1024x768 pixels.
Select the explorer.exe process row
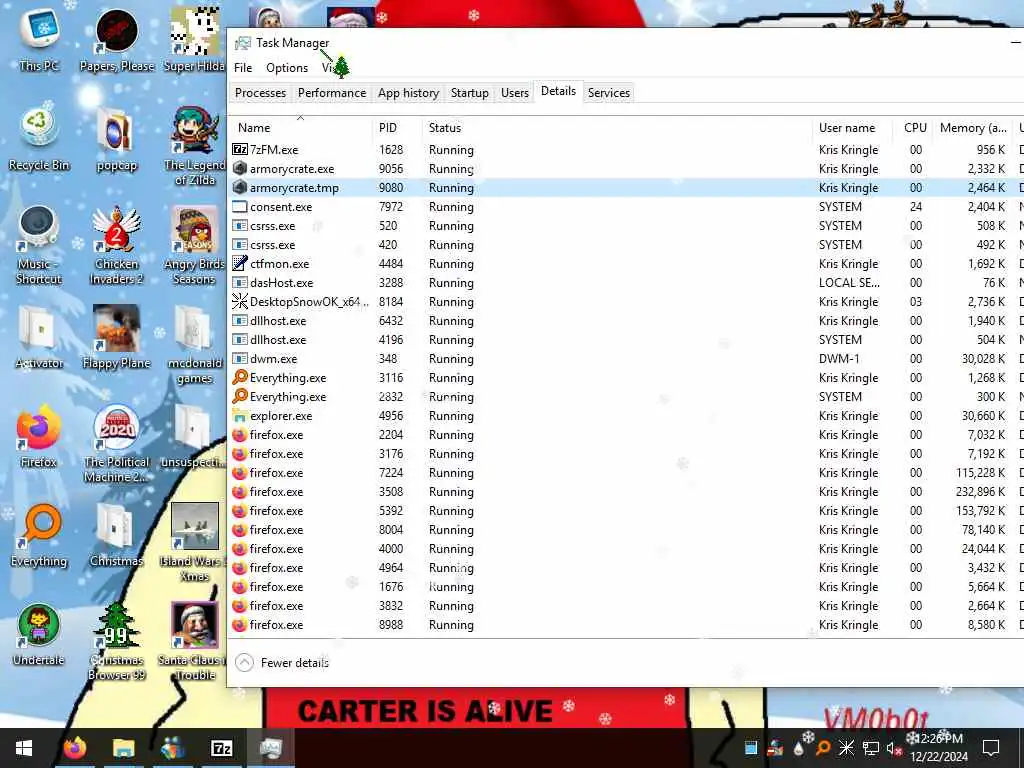[624, 415]
